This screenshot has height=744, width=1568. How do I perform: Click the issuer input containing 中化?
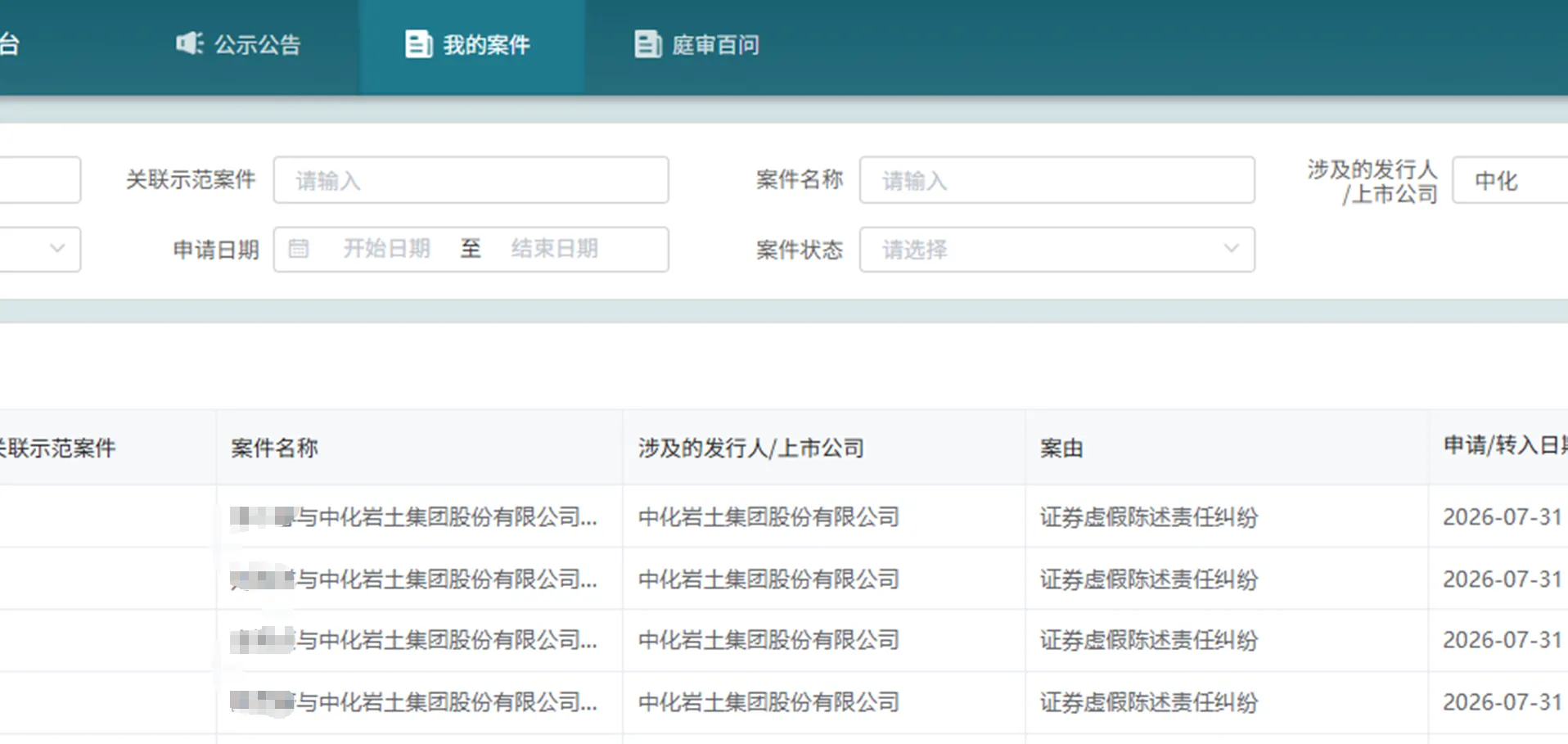pos(1510,180)
